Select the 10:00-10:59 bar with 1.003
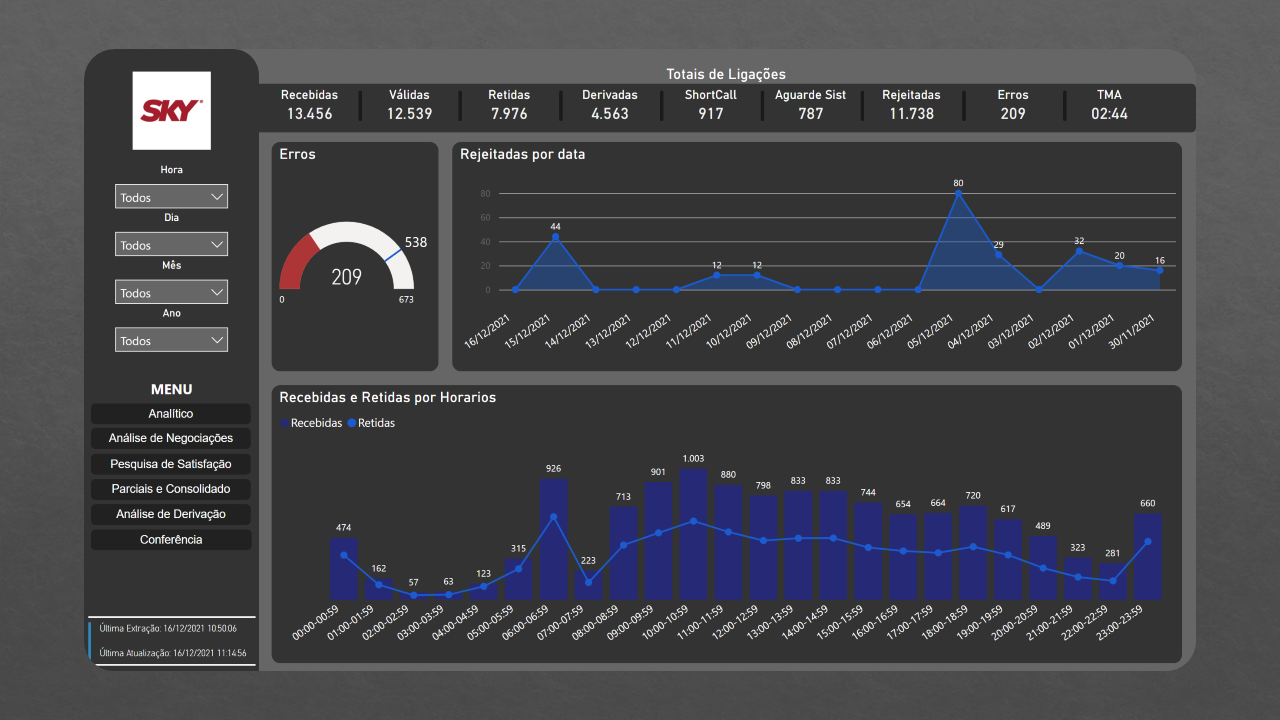The image size is (1280, 720). pyautogui.click(x=693, y=533)
